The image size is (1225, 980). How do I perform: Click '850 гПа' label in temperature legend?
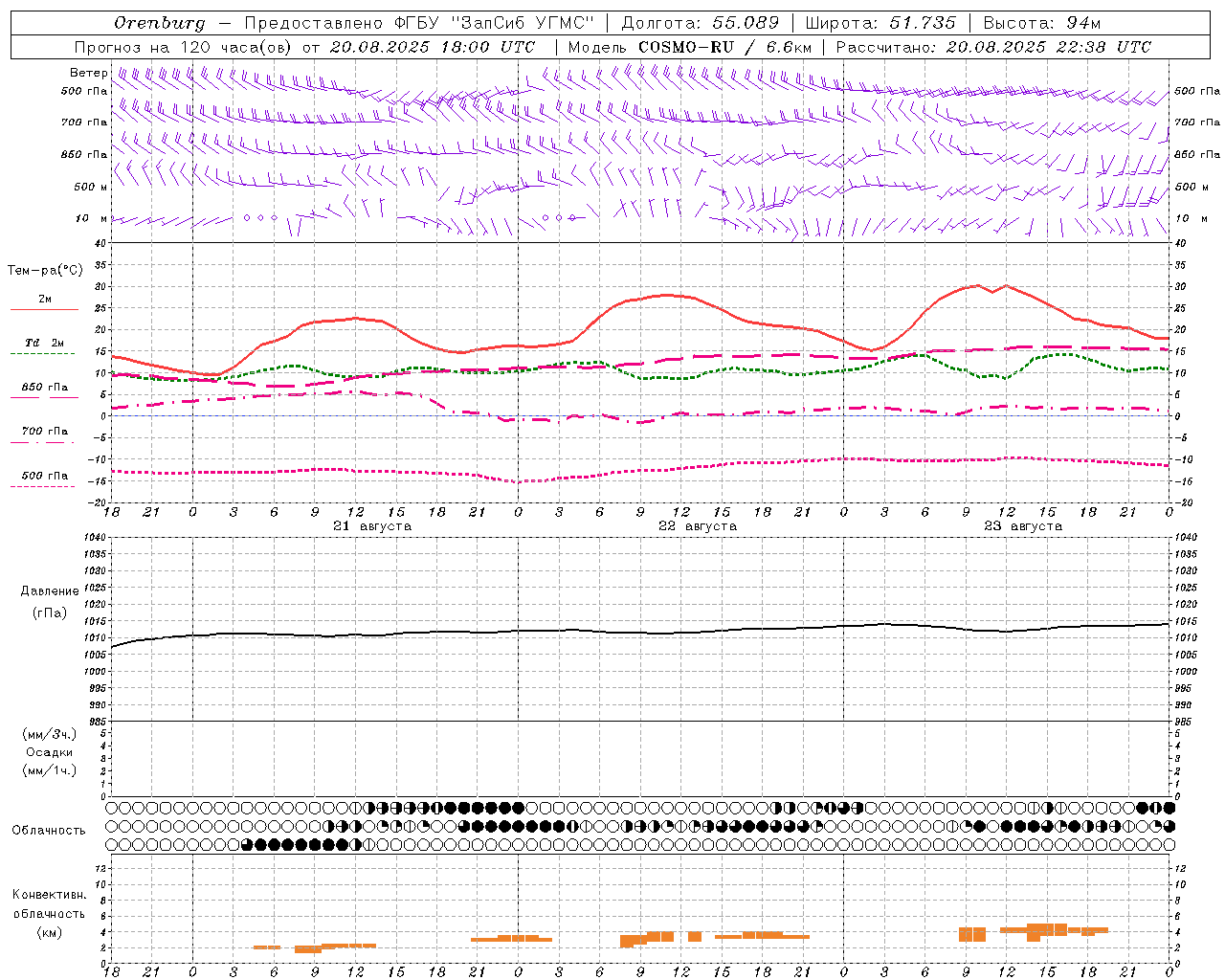pyautogui.click(x=44, y=388)
